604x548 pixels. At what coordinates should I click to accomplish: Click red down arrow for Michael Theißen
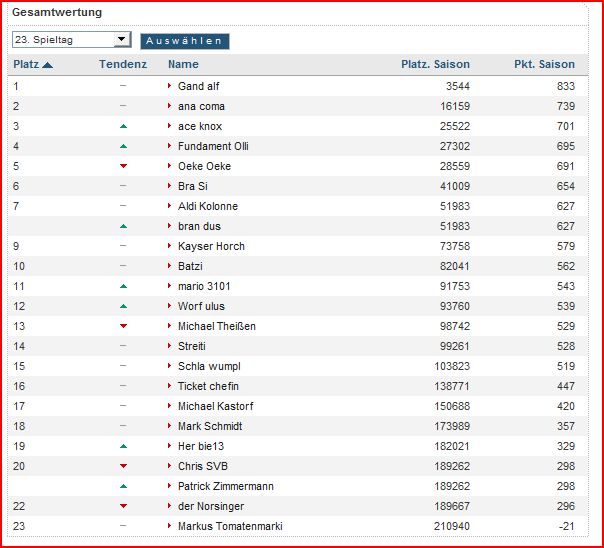(123, 326)
